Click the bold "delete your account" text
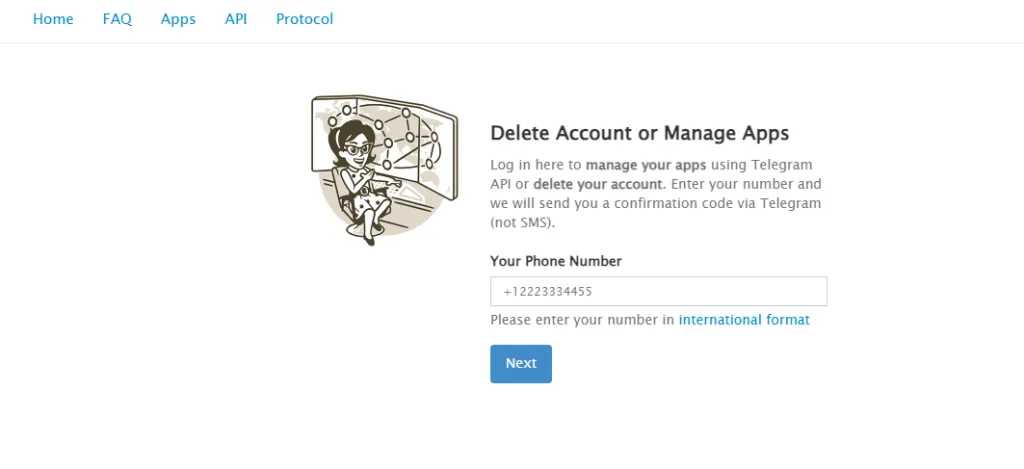This screenshot has height=469, width=1024. (597, 184)
